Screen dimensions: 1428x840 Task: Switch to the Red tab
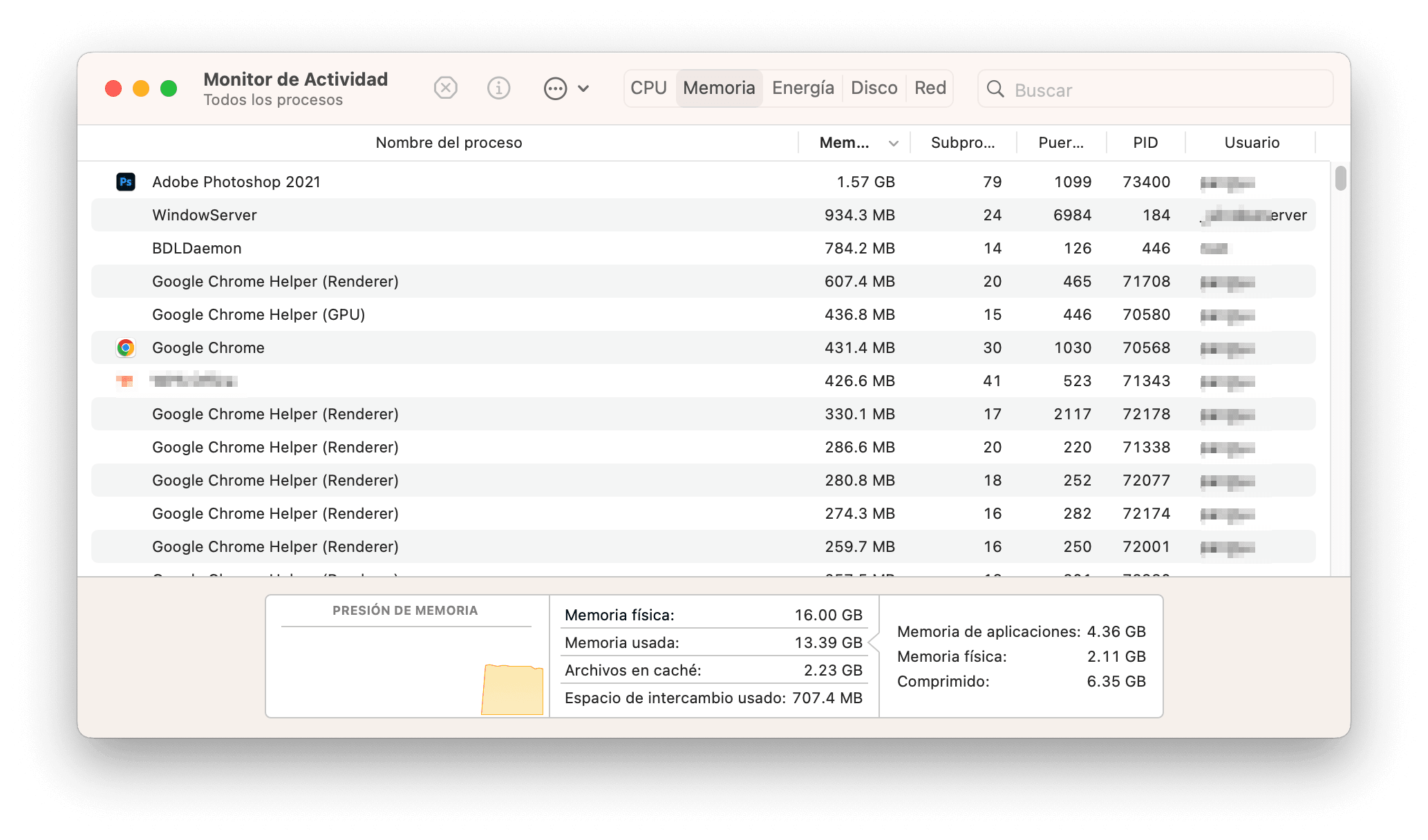tap(930, 88)
